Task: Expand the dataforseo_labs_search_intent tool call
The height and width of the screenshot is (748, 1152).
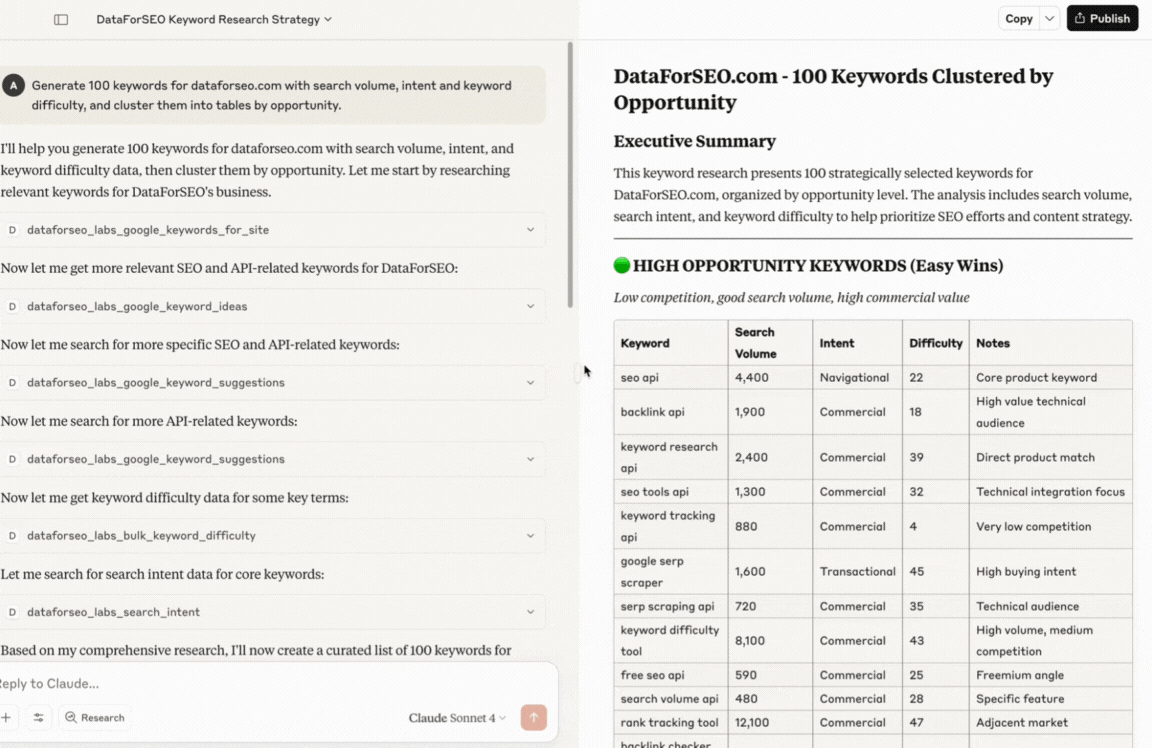Action: coord(273,612)
